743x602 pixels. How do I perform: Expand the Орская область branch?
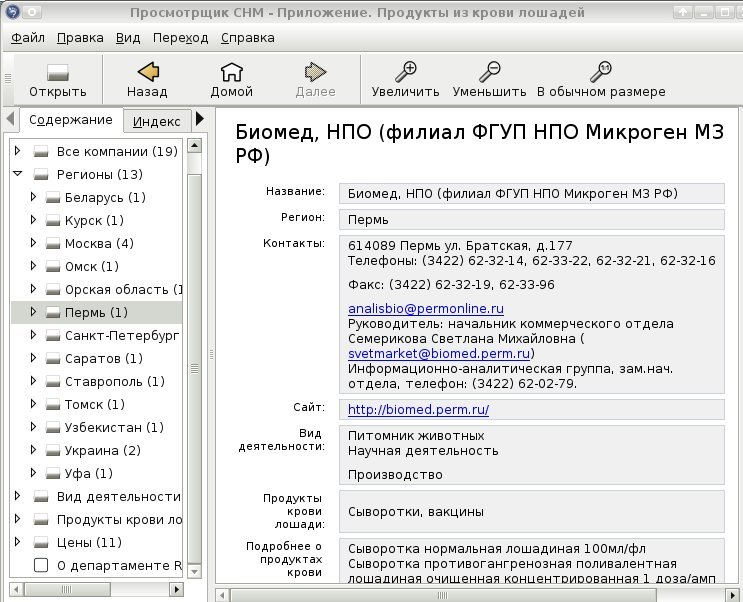[33, 288]
